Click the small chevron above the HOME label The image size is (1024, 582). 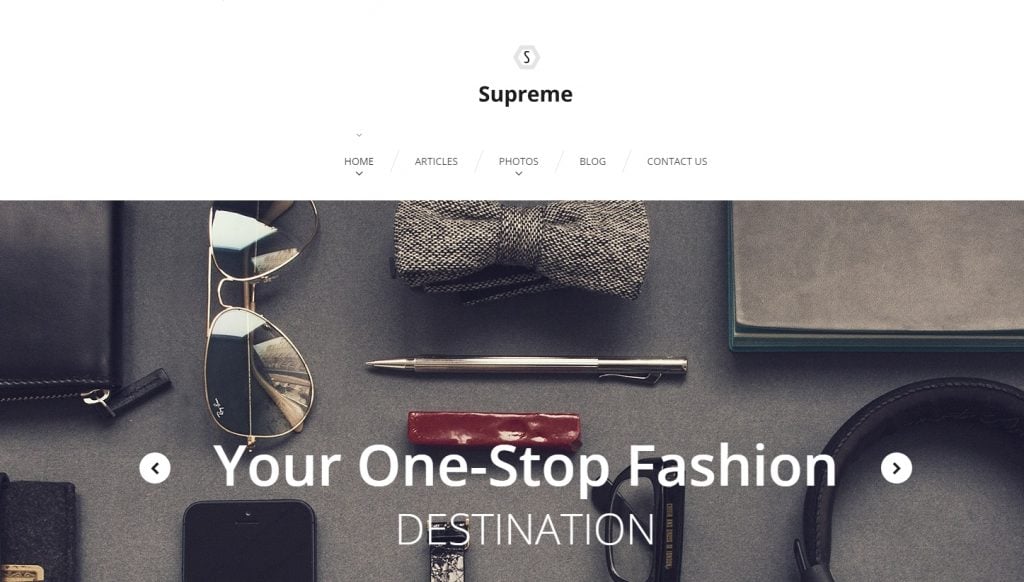click(359, 135)
